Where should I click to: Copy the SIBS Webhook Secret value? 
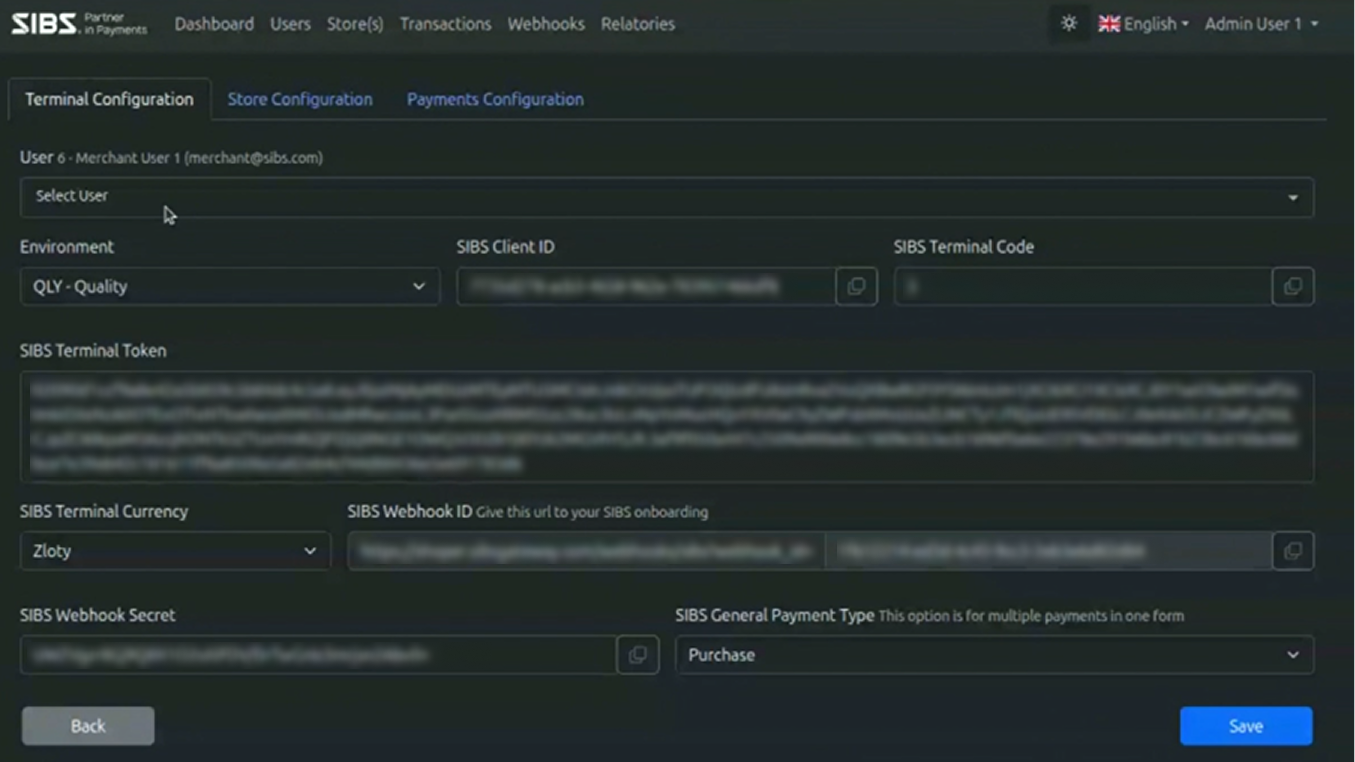tap(637, 655)
